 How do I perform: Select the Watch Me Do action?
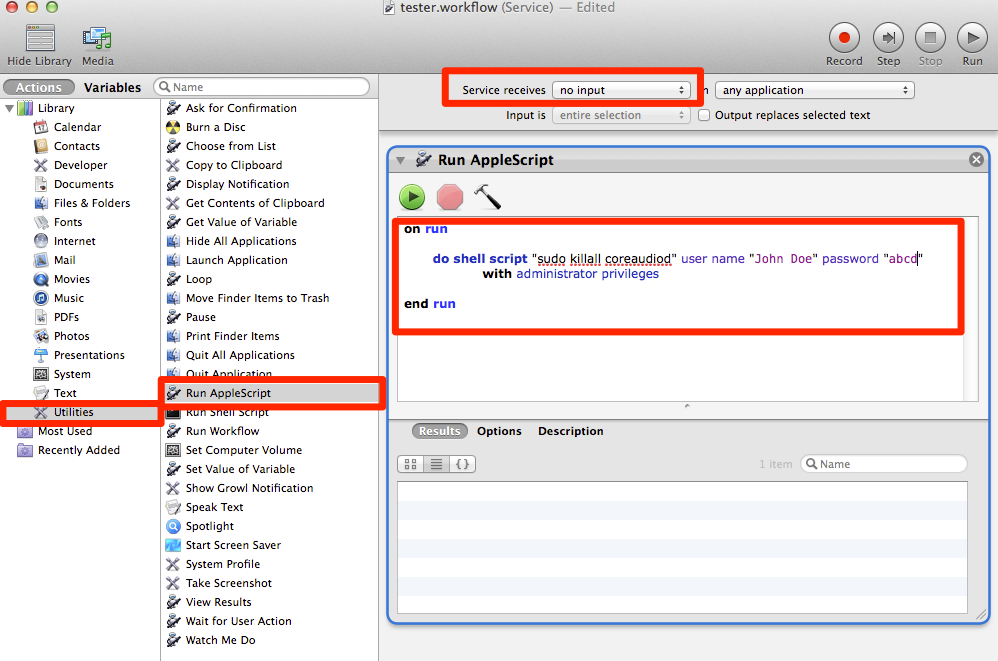pyautogui.click(x=220, y=640)
